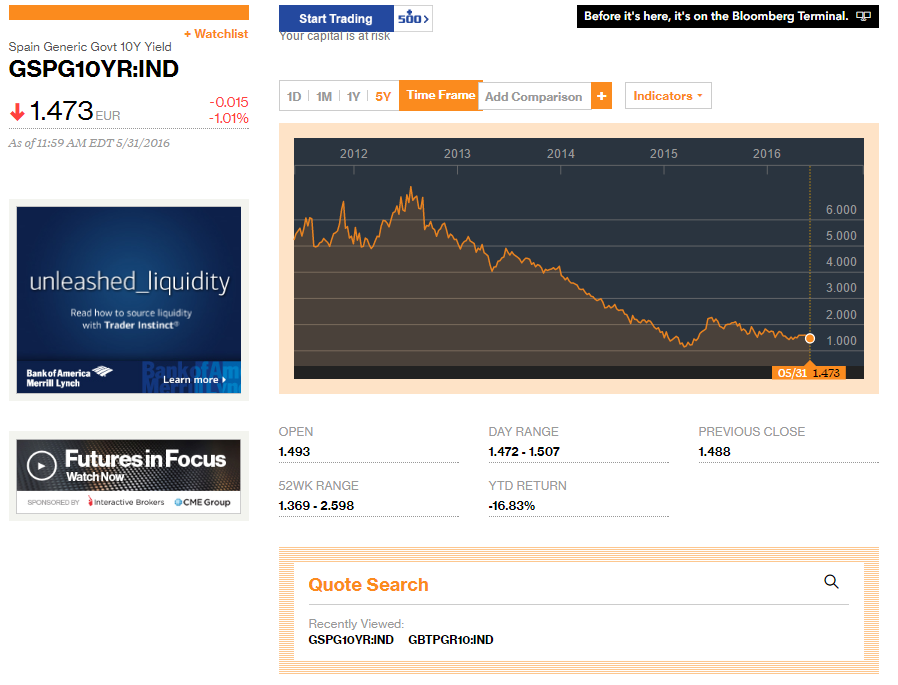Click the 3.000 y-axis value

pyautogui.click(x=841, y=288)
